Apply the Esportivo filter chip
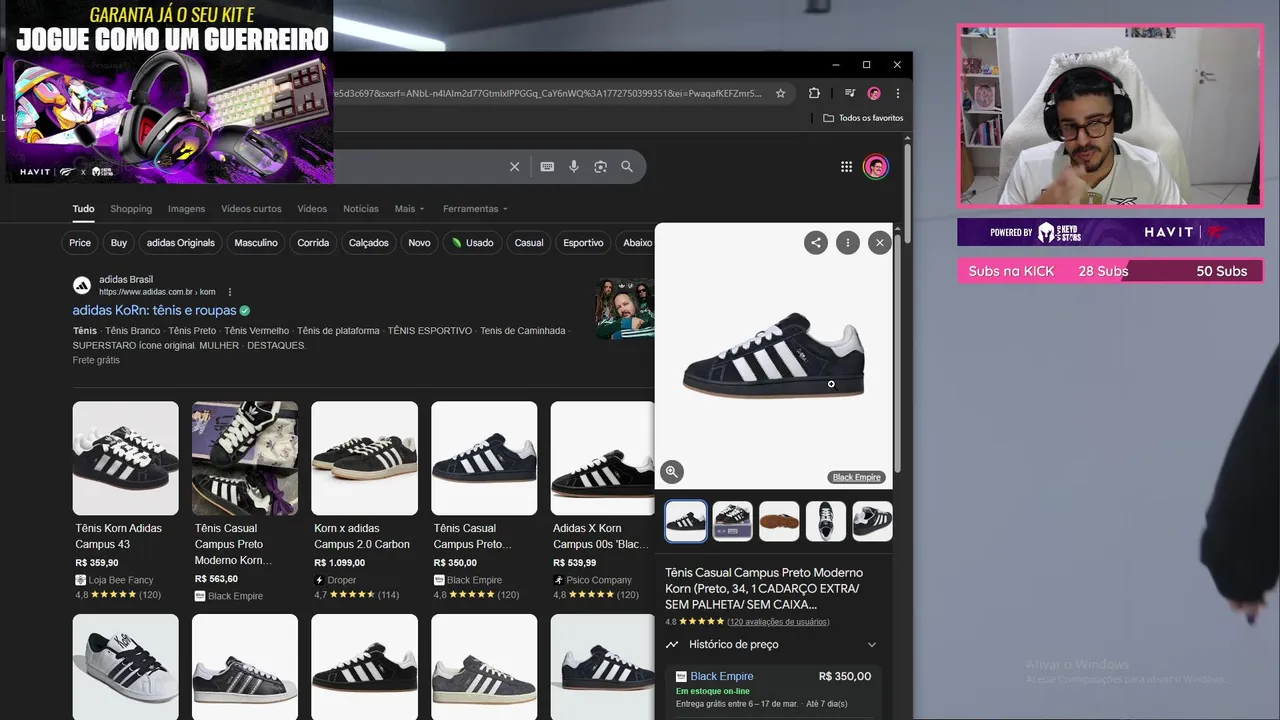This screenshot has width=1280, height=720. 583,243
